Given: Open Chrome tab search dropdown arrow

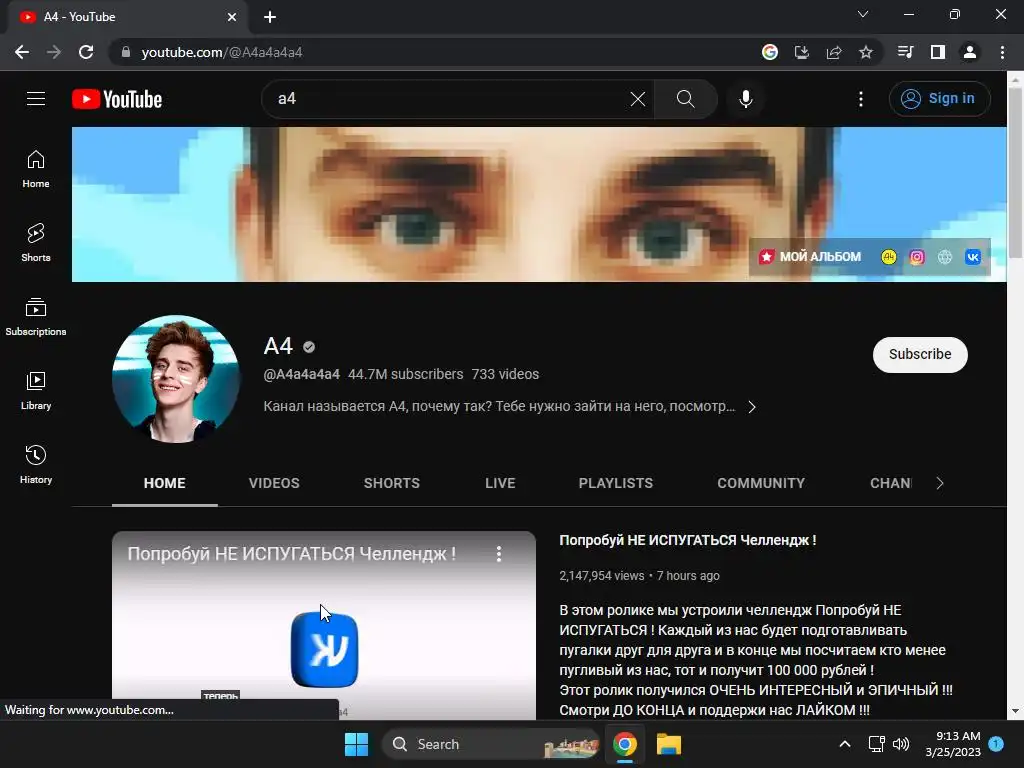Looking at the screenshot, I should (863, 14).
